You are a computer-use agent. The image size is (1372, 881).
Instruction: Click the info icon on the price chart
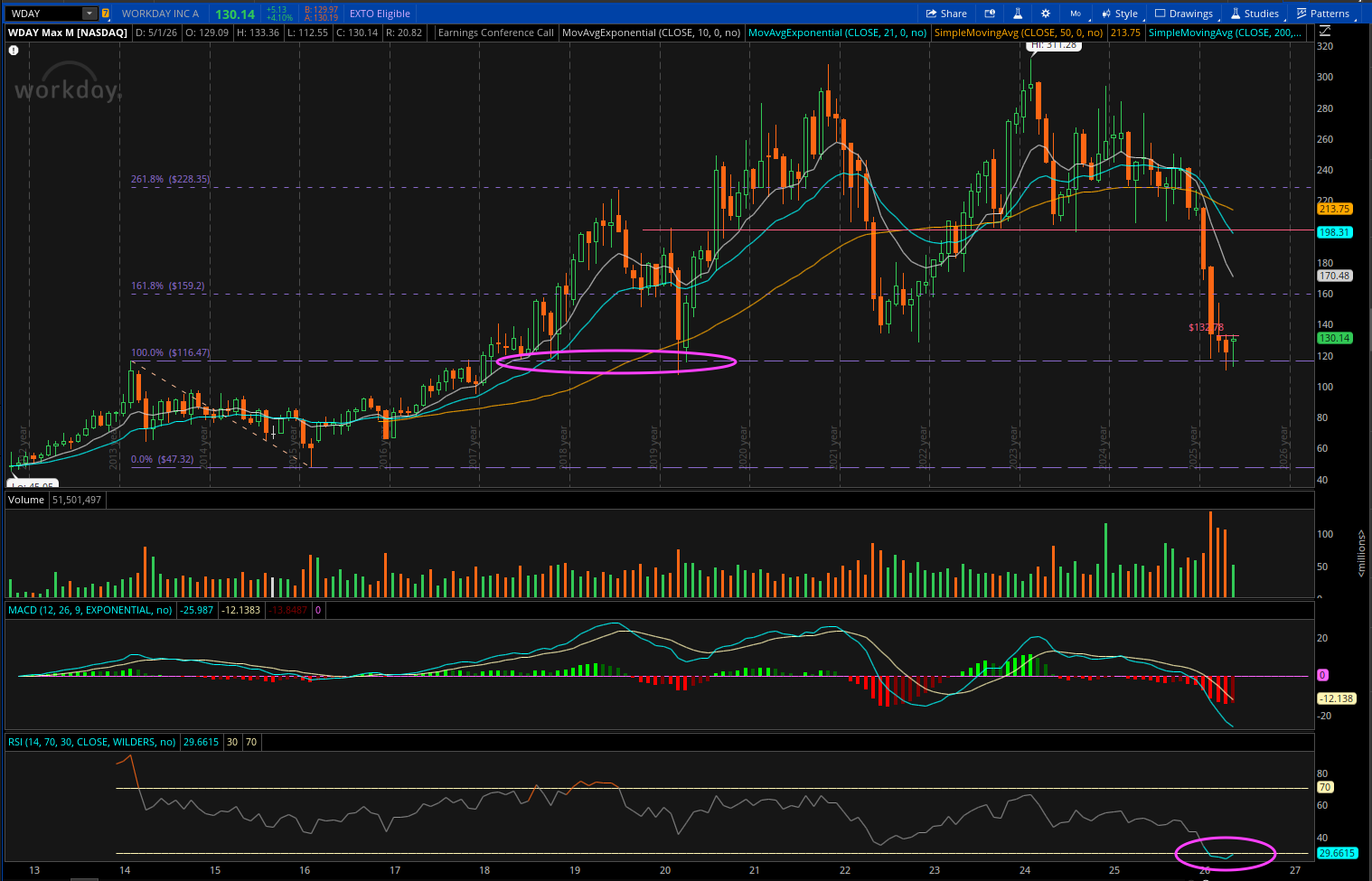click(x=14, y=51)
